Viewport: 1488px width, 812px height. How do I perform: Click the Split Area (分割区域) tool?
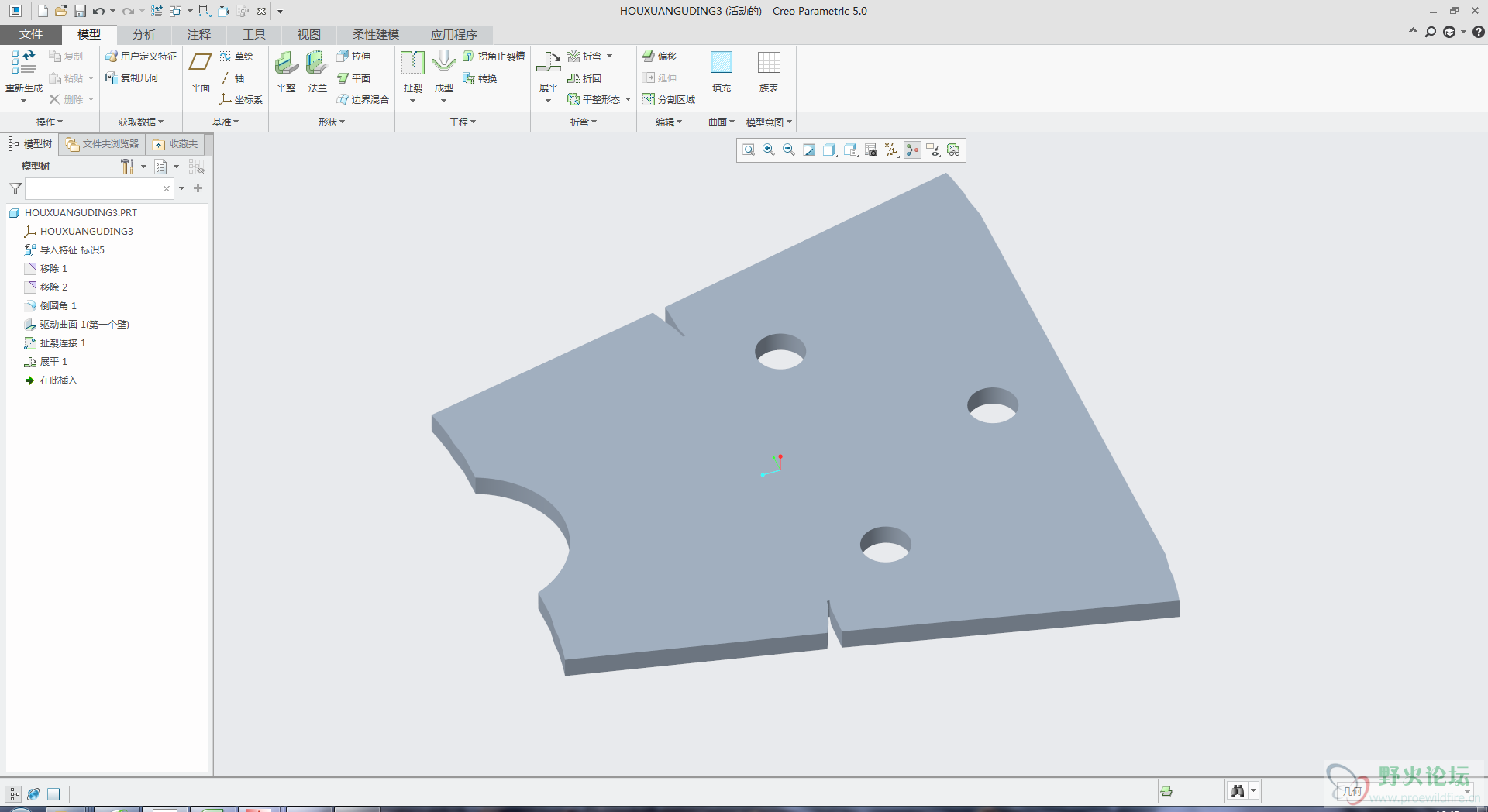coord(669,99)
